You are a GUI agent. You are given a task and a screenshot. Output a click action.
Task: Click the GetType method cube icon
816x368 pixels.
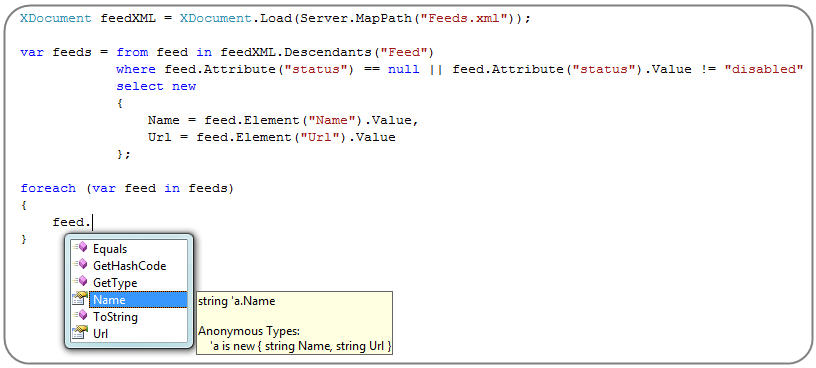[80, 282]
